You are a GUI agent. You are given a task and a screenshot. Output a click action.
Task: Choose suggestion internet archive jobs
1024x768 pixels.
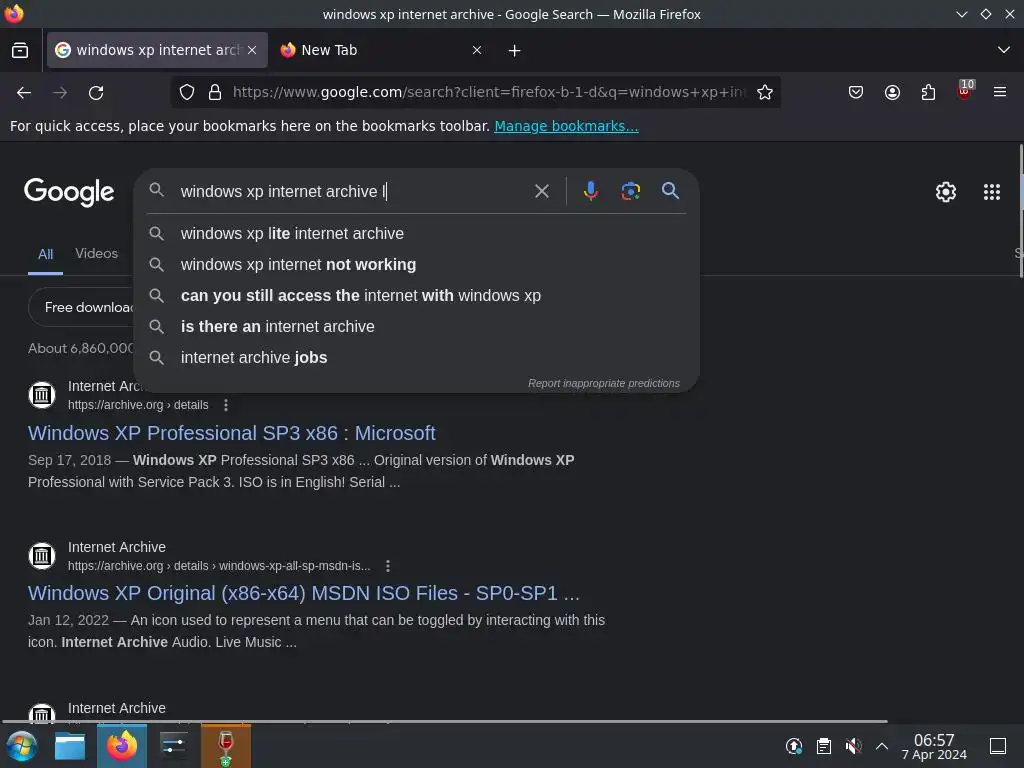(416, 357)
